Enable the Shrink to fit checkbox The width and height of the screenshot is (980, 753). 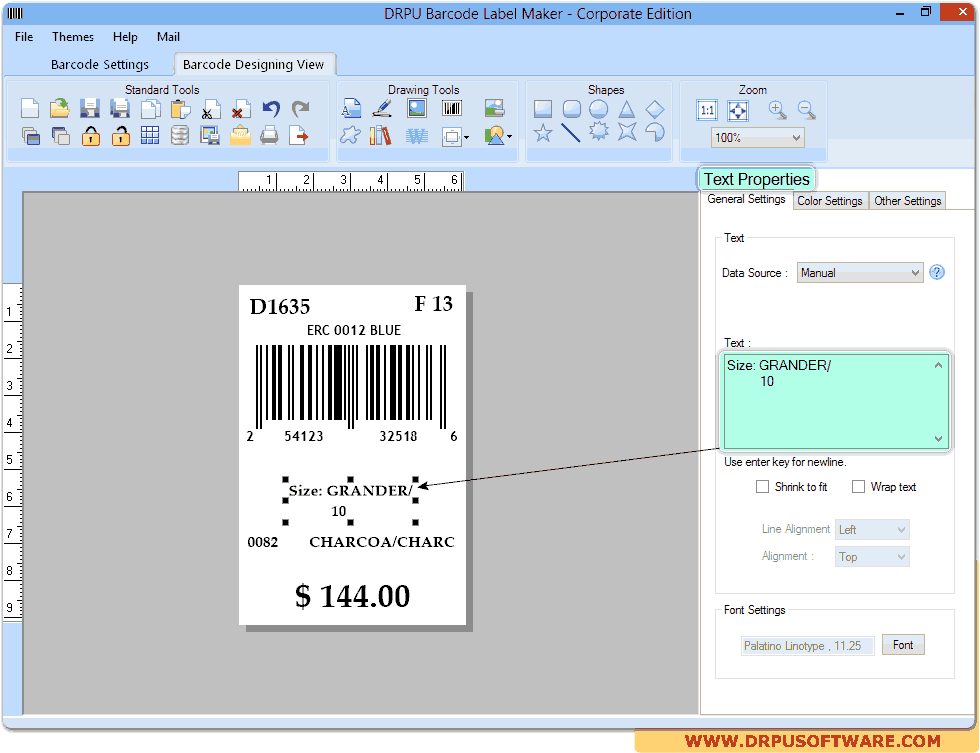coord(762,487)
